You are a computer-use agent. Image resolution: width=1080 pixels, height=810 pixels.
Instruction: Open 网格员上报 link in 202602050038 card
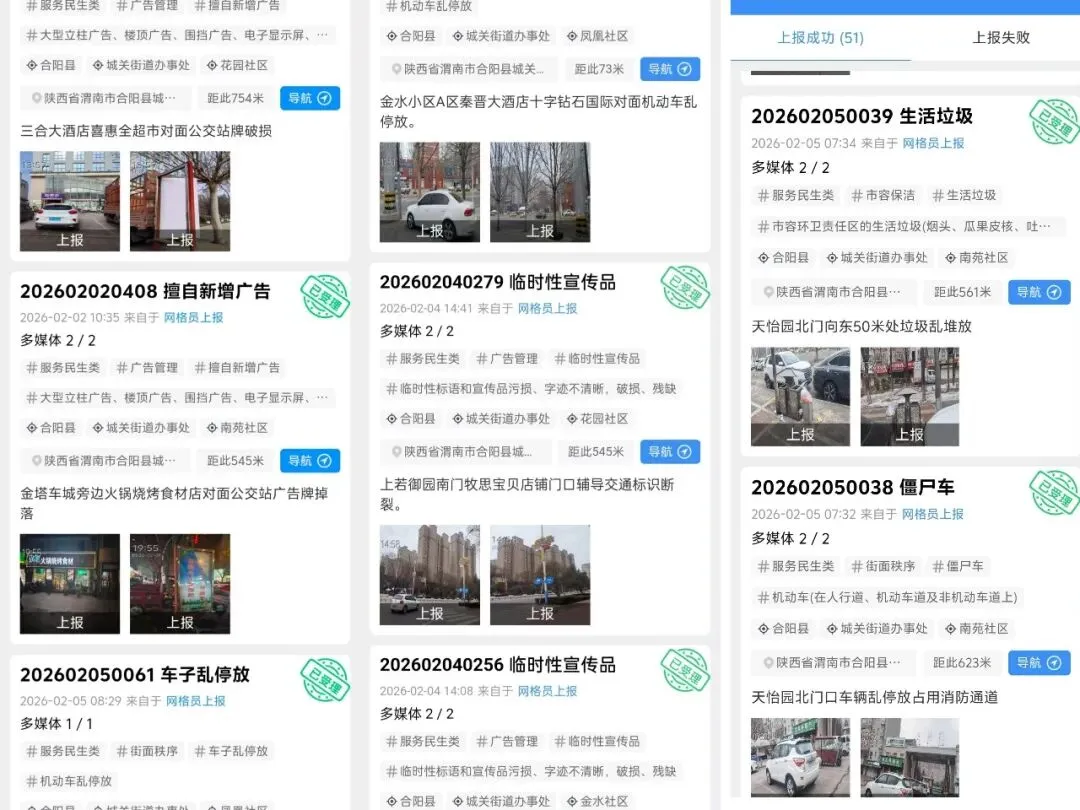point(933,515)
